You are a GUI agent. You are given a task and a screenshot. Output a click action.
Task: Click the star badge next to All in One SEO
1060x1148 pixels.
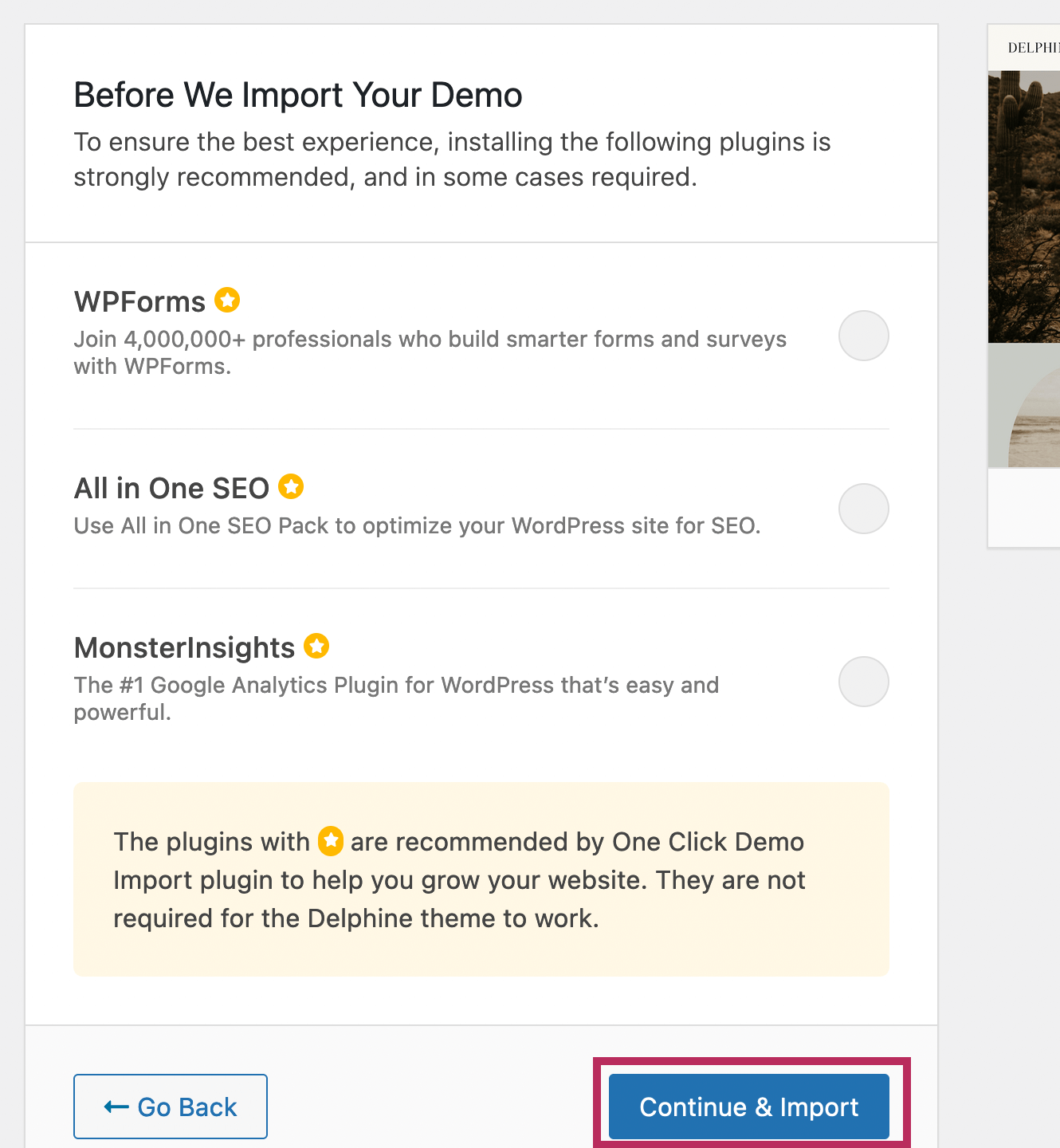[291, 486]
